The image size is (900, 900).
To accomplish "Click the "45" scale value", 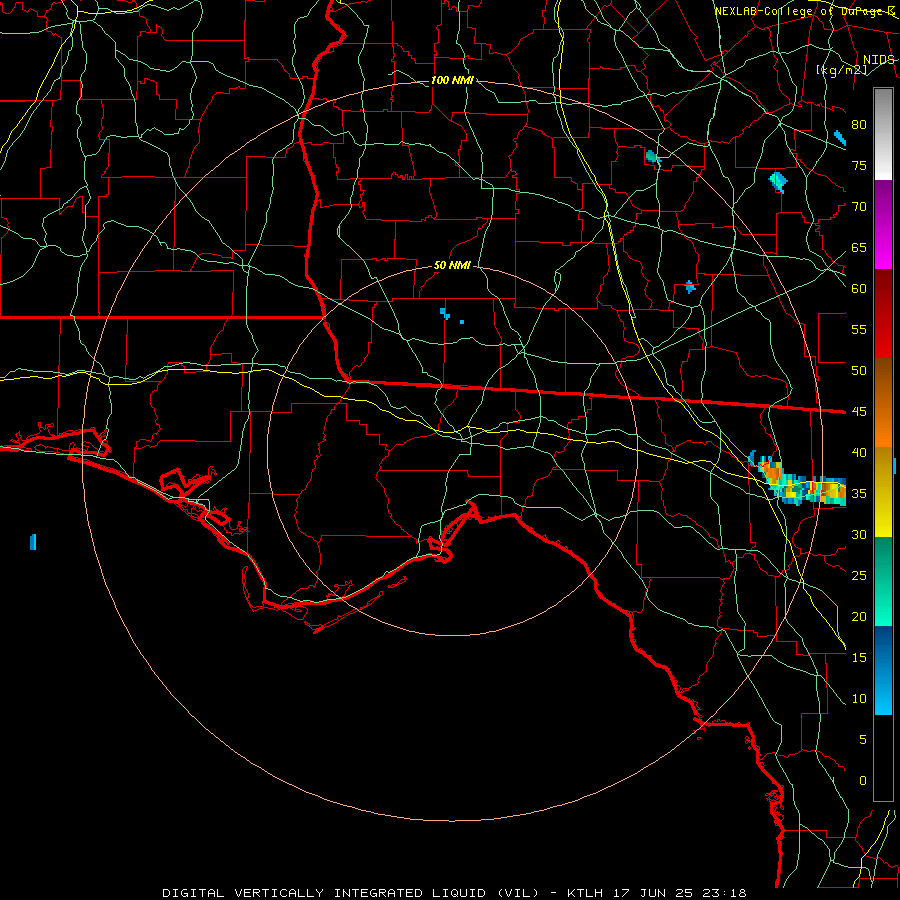I will pos(859,412).
